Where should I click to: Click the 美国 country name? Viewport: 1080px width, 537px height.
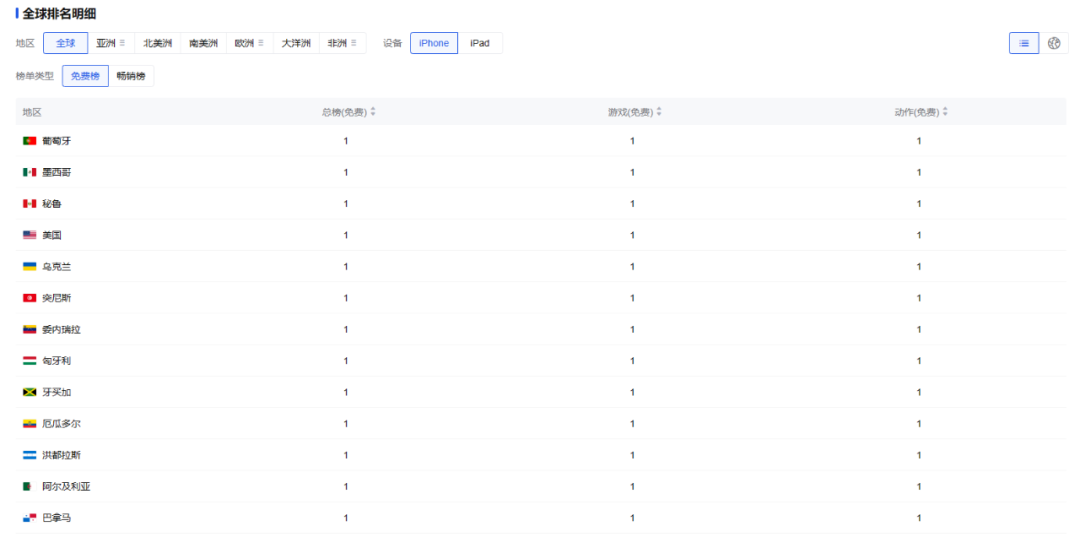(x=52, y=235)
